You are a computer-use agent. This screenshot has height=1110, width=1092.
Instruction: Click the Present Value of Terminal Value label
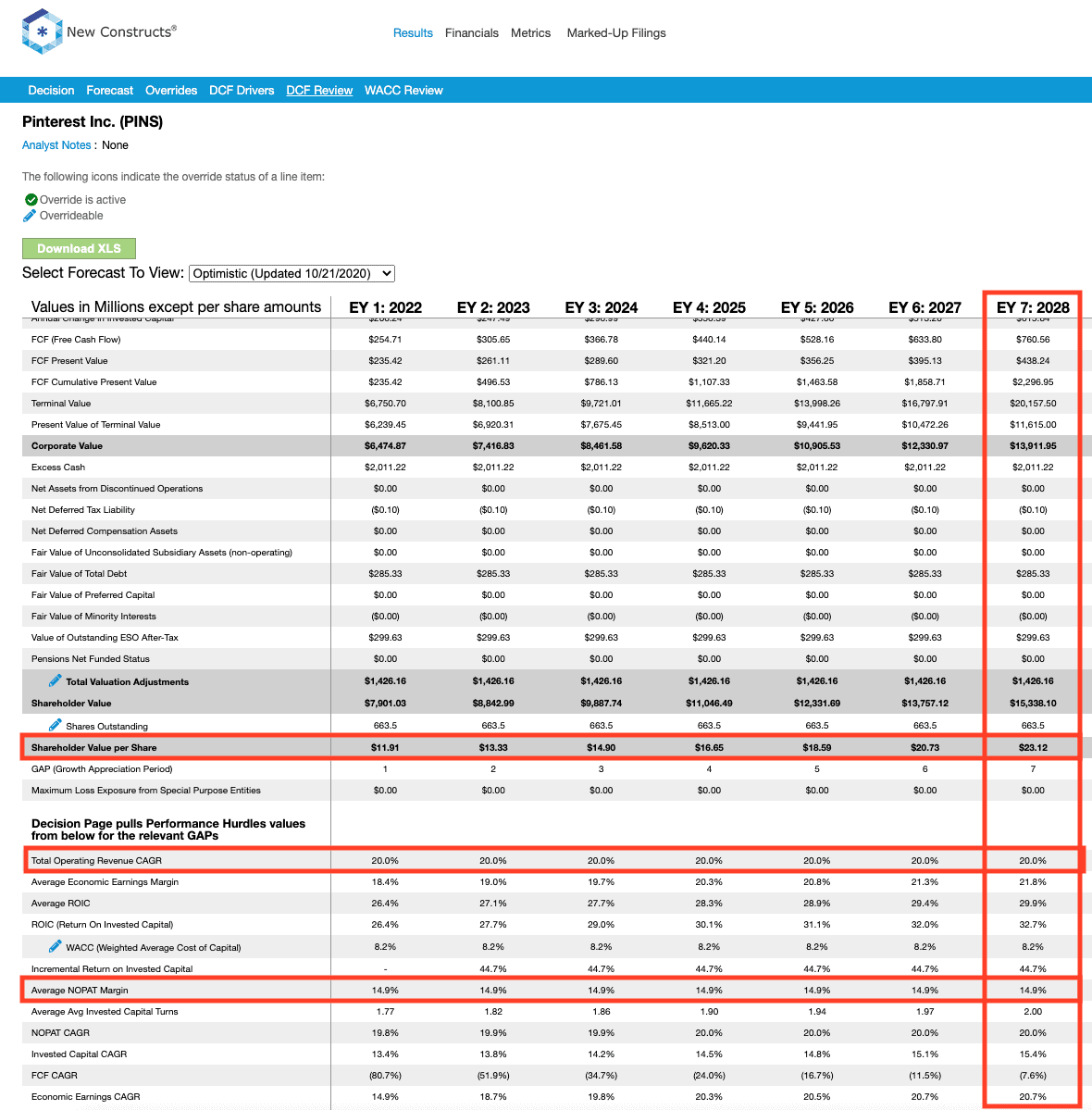[x=95, y=425]
